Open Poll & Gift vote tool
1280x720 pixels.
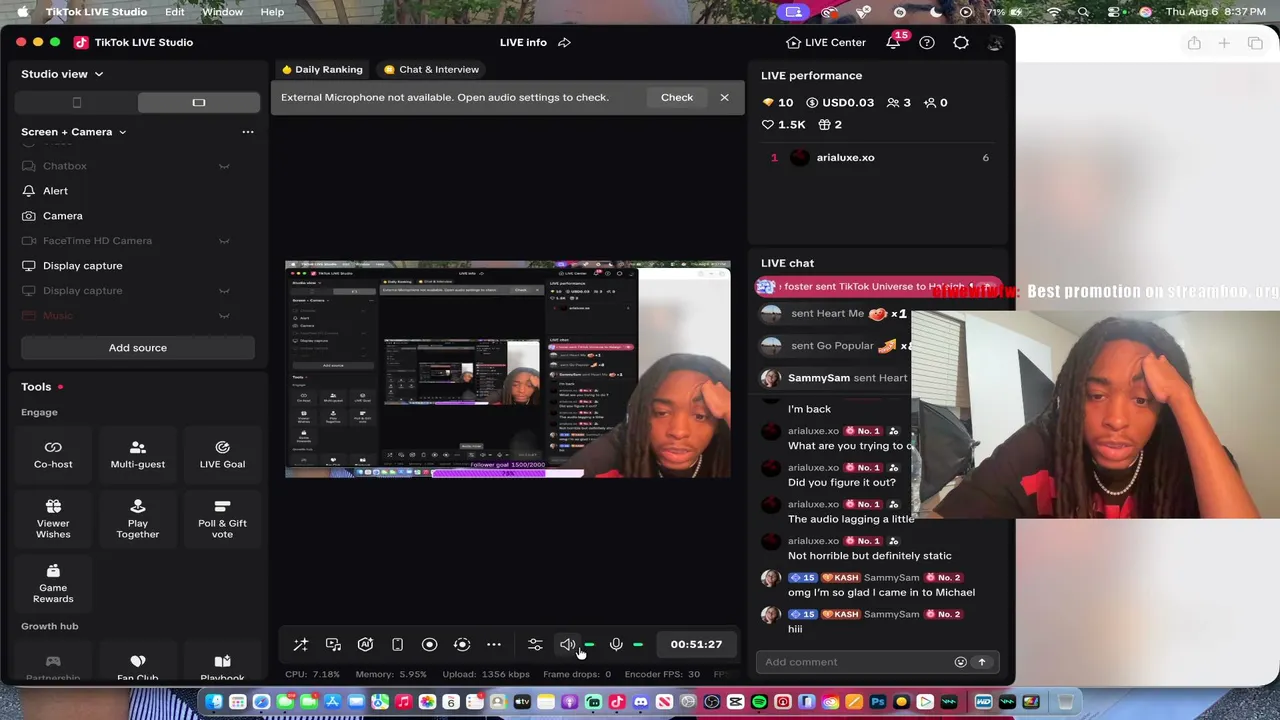pyautogui.click(x=222, y=519)
